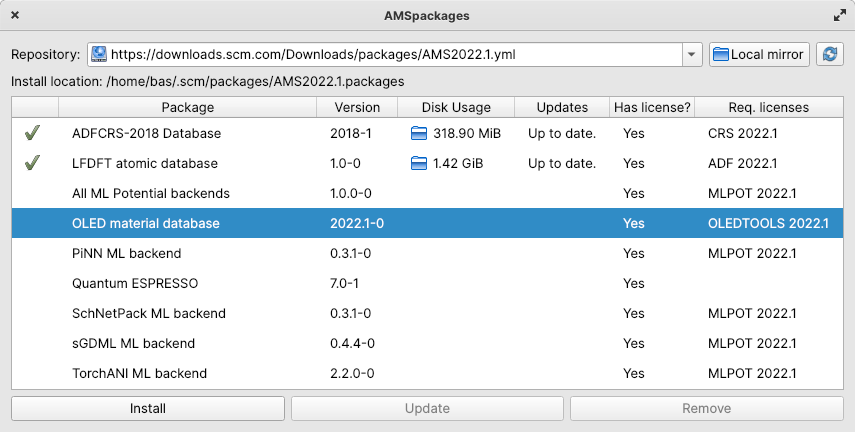The image size is (855, 432).
Task: Click the green checkmark beside ADFCRS-2018 Database
Action: coord(32,133)
